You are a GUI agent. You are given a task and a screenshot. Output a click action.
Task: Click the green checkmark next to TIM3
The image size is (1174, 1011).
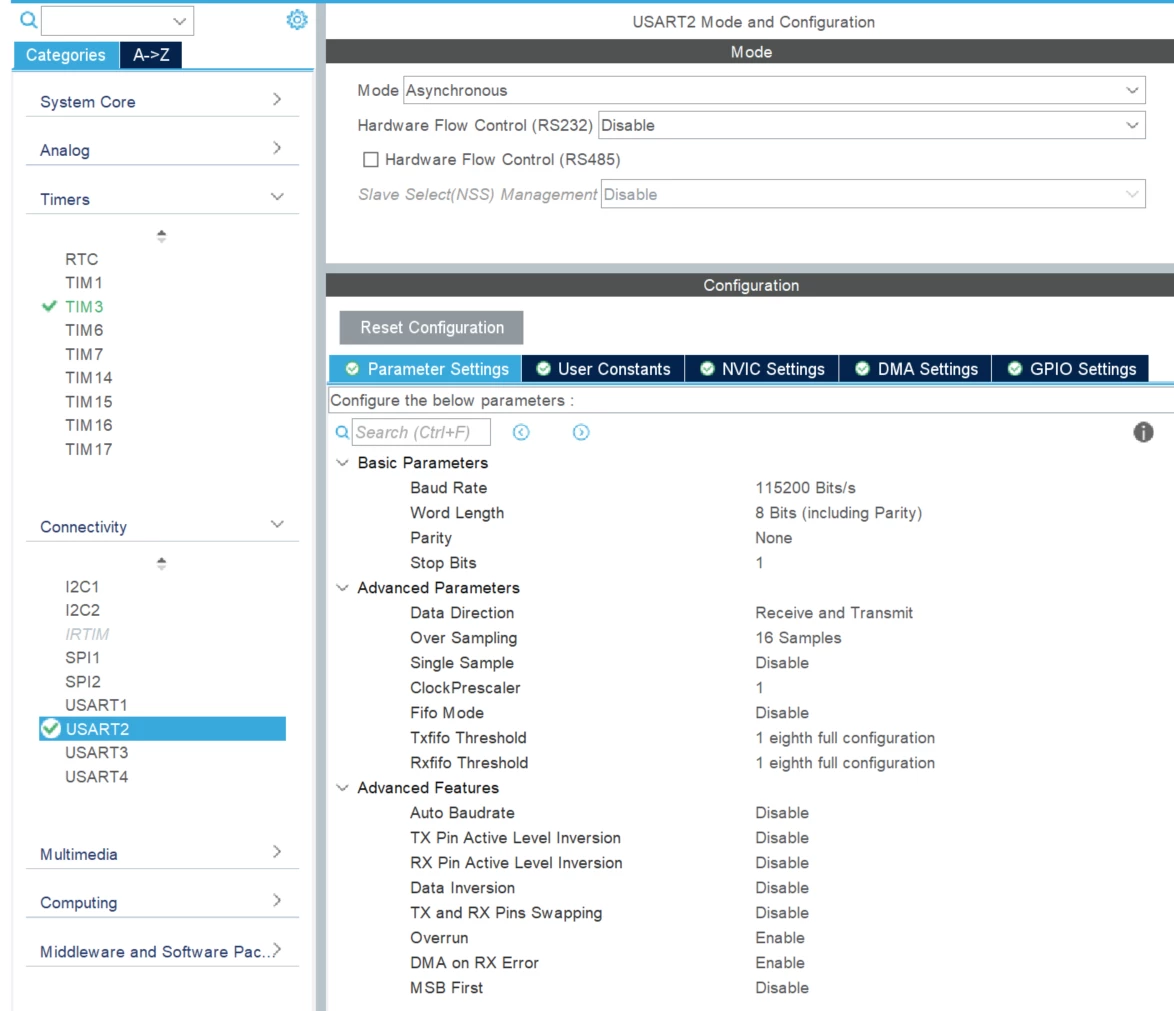pyautogui.click(x=49, y=306)
